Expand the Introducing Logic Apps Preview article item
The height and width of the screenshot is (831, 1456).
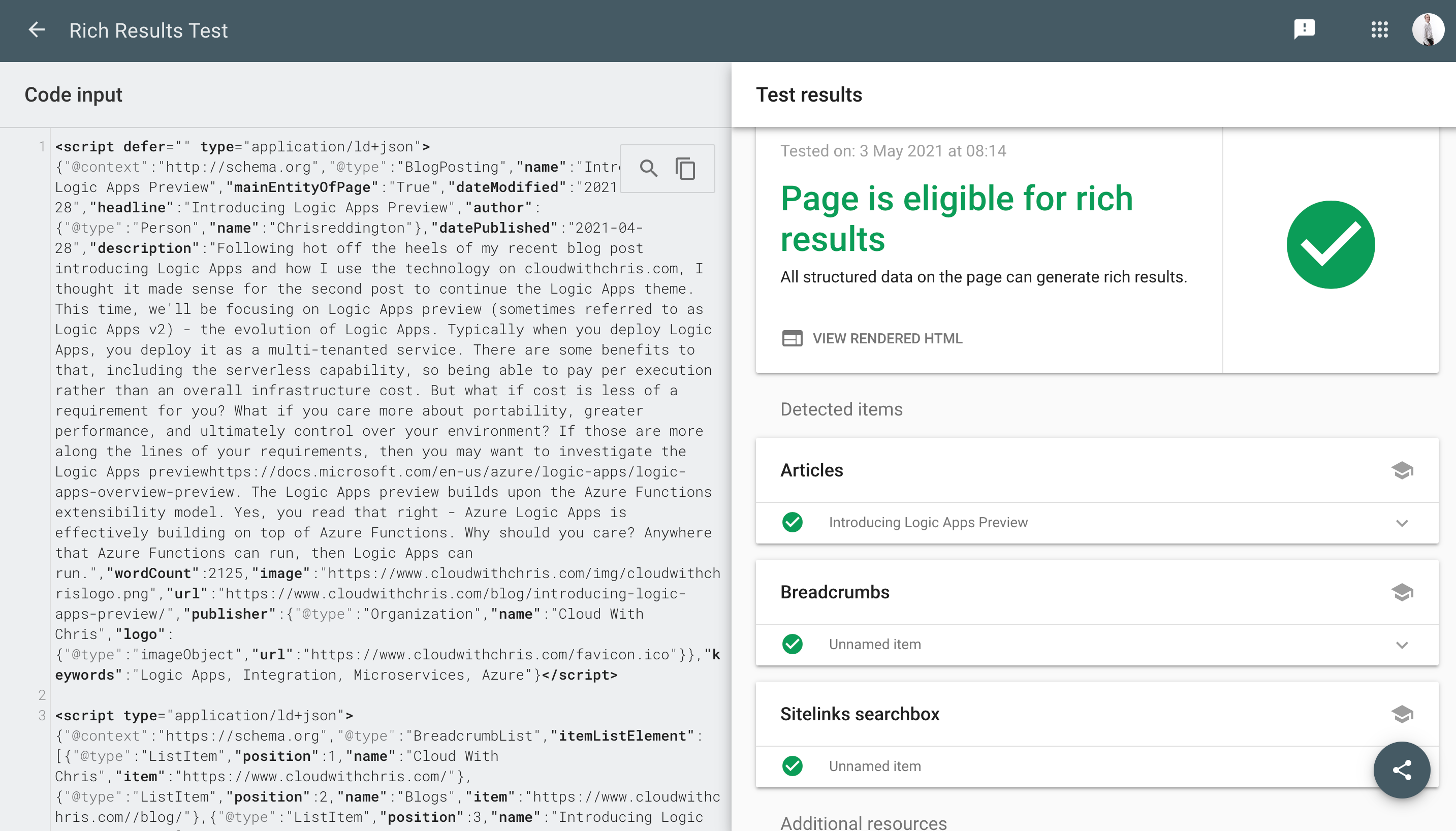click(1400, 521)
